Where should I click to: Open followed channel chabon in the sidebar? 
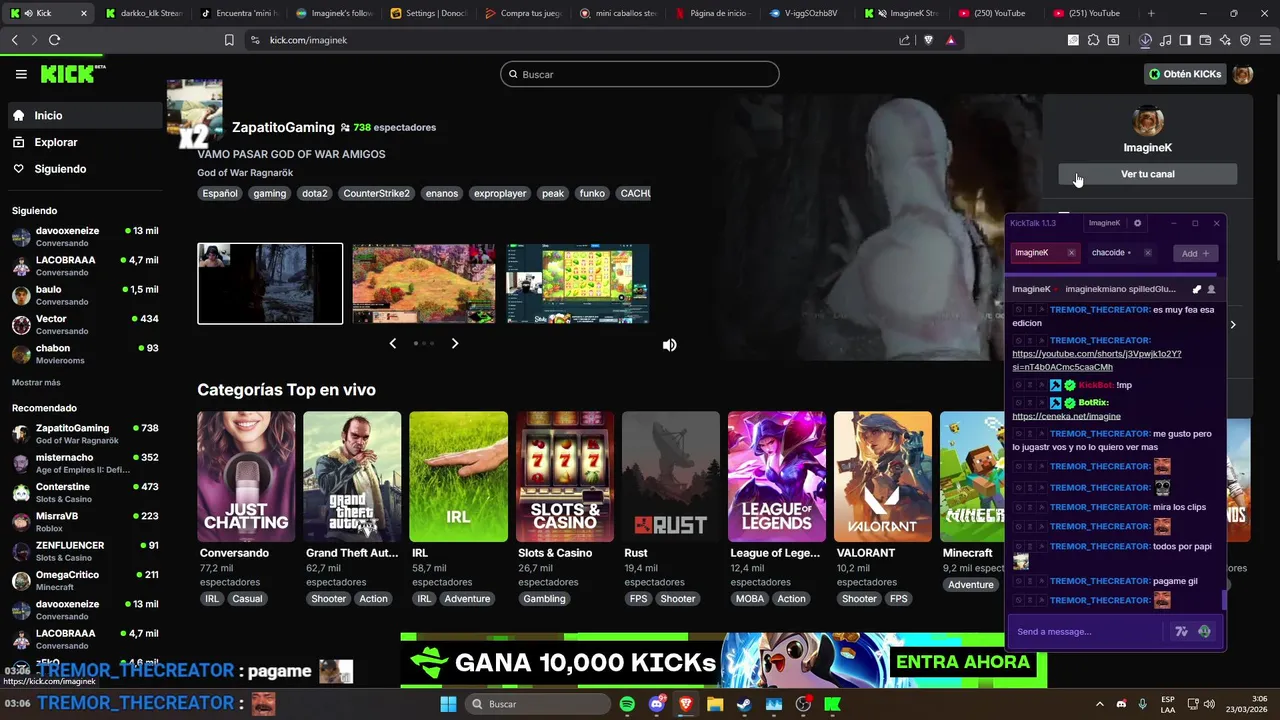84,354
